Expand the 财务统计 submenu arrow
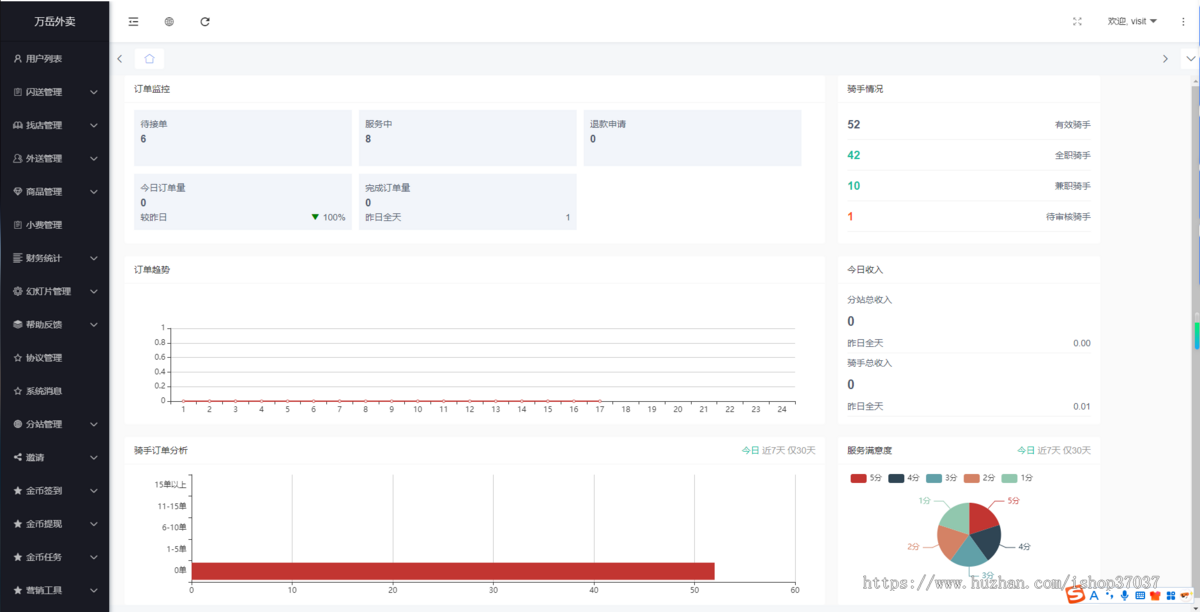The height and width of the screenshot is (612, 1200). click(x=94, y=258)
